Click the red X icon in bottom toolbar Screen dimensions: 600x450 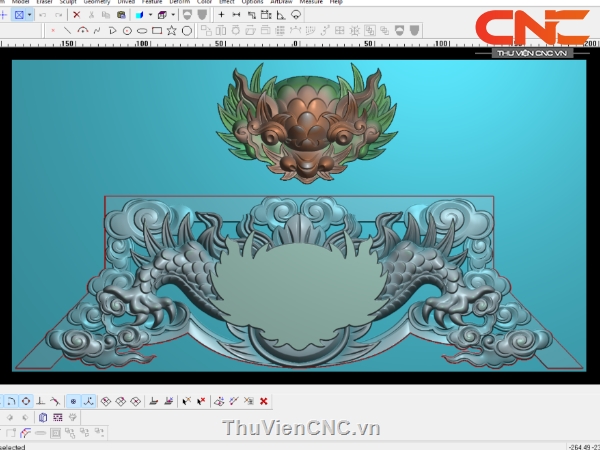[264, 401]
